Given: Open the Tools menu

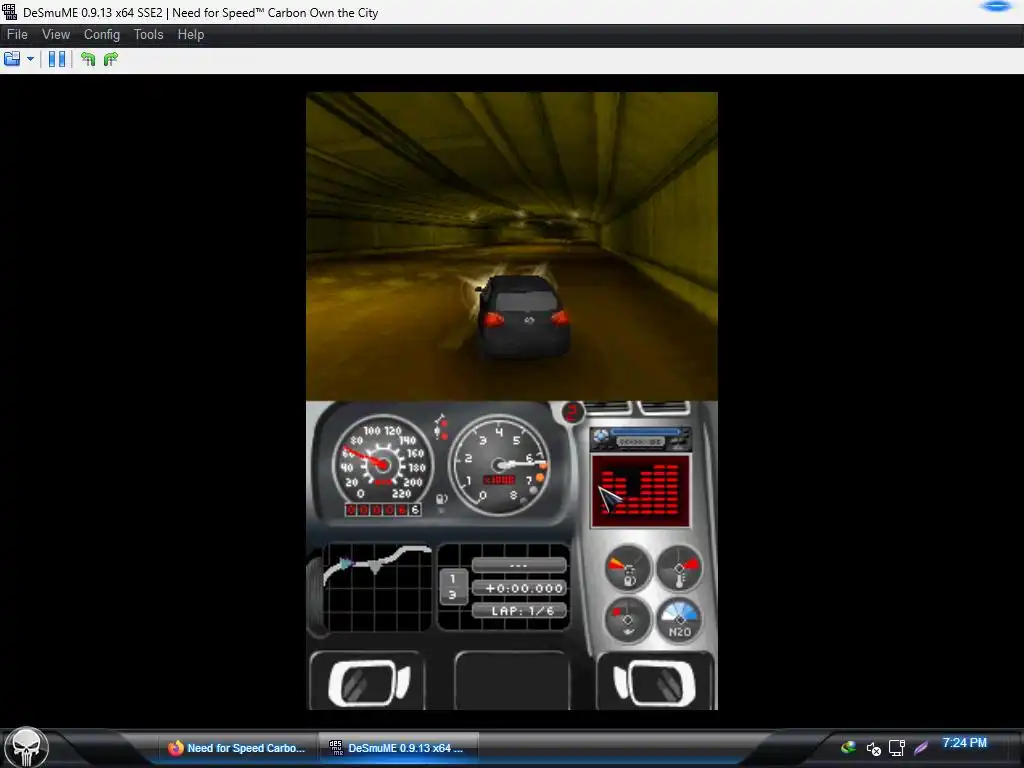Looking at the screenshot, I should tap(148, 35).
